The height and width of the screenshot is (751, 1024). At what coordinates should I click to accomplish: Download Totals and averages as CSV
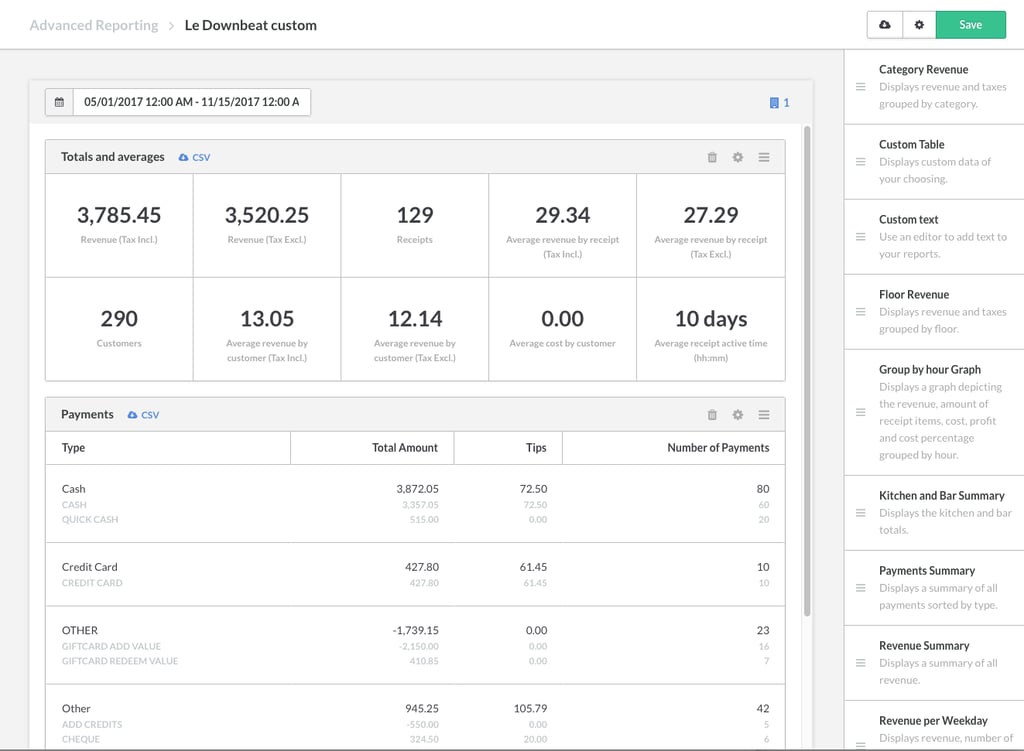(194, 157)
